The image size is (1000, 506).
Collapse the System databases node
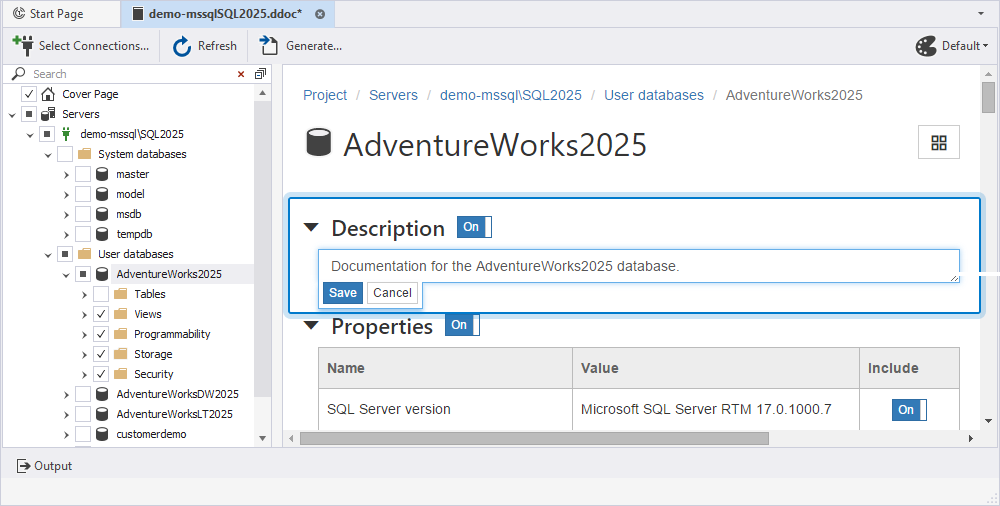tap(48, 155)
